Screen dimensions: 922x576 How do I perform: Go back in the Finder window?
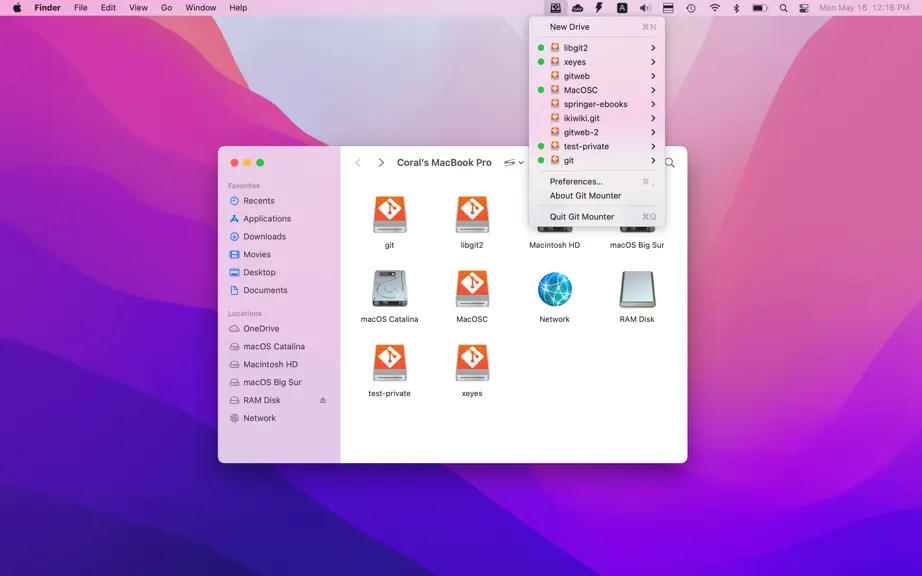[x=358, y=163]
